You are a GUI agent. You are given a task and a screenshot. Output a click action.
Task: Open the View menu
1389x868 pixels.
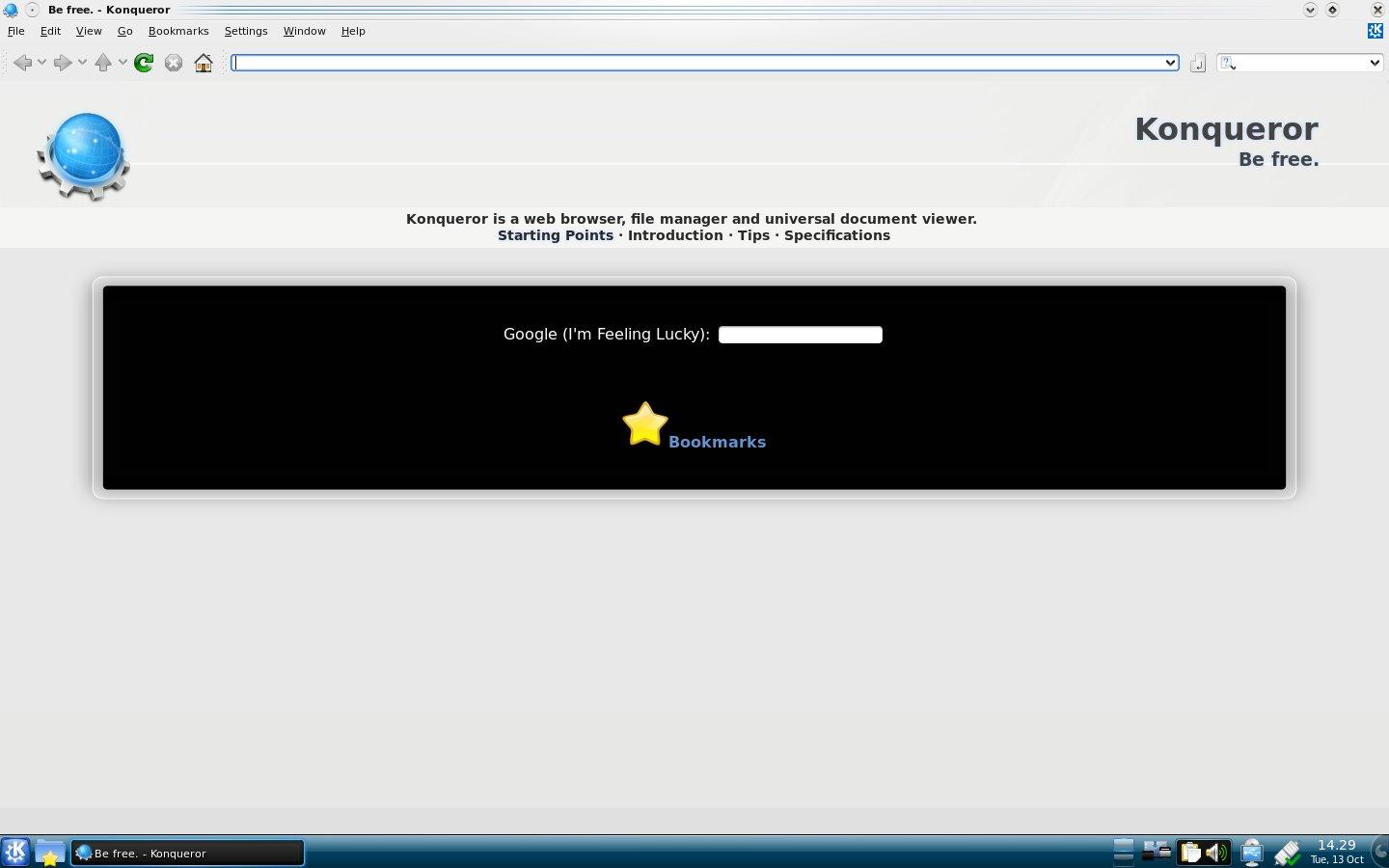click(89, 31)
